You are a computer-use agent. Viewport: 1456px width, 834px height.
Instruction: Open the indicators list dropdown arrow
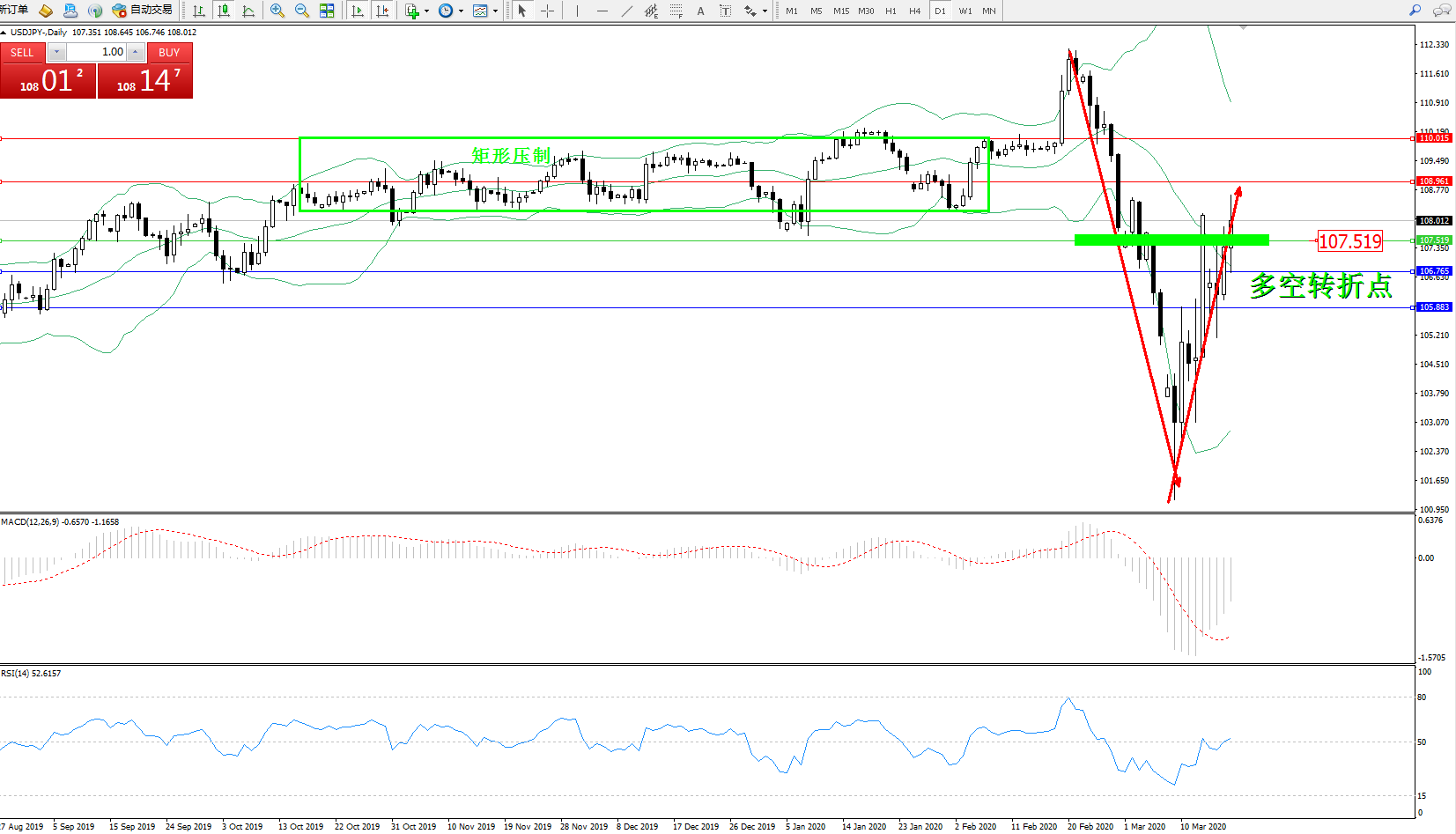pyautogui.click(x=427, y=11)
